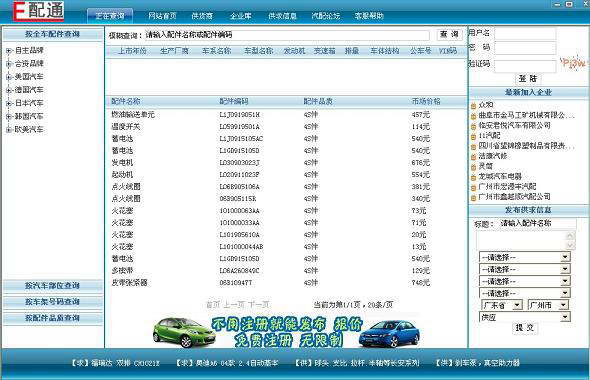Click the 查询 search button

449,35
